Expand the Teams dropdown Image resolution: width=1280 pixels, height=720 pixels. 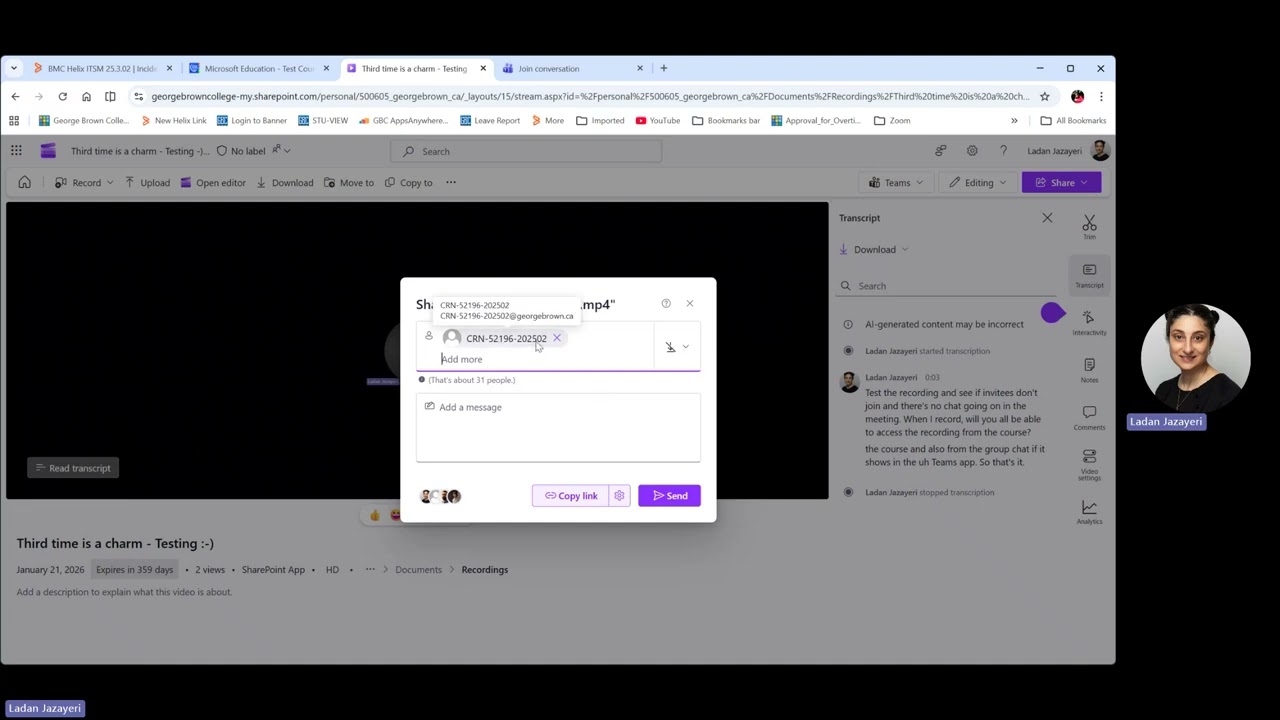(896, 183)
